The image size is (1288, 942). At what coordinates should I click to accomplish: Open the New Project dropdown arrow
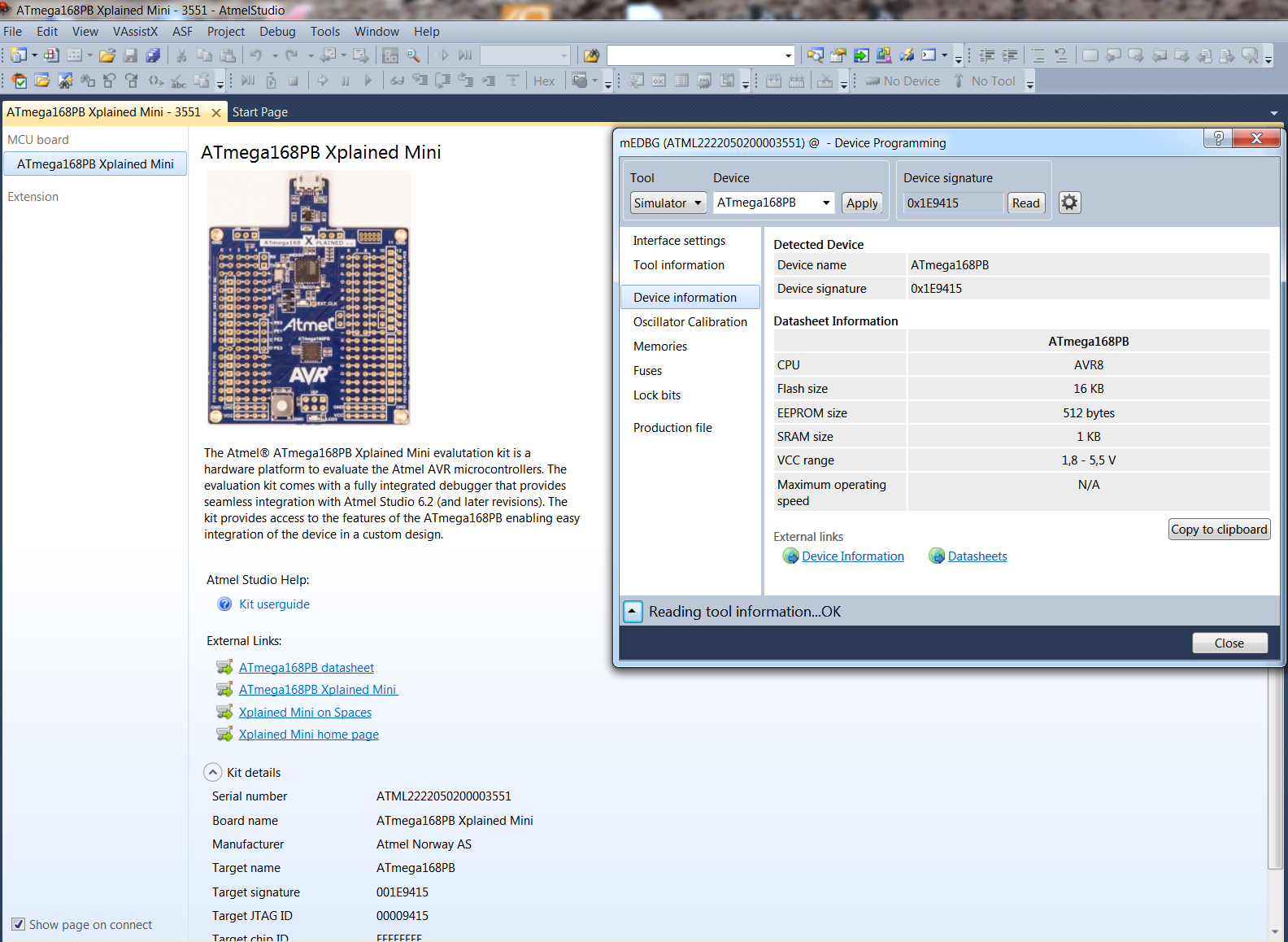click(34, 55)
